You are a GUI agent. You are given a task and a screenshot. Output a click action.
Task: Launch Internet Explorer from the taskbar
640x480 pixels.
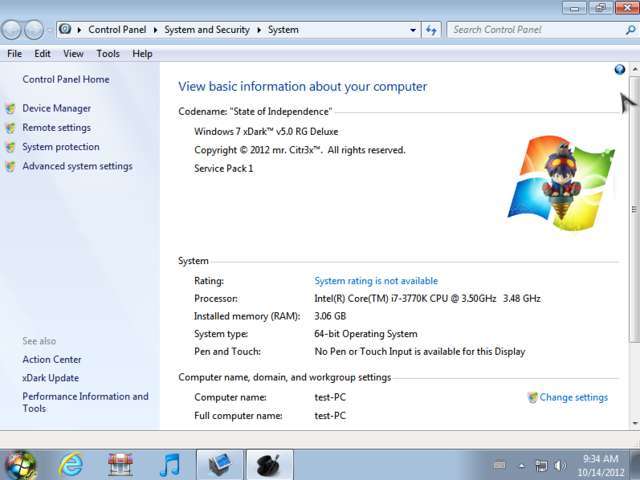[x=71, y=465]
